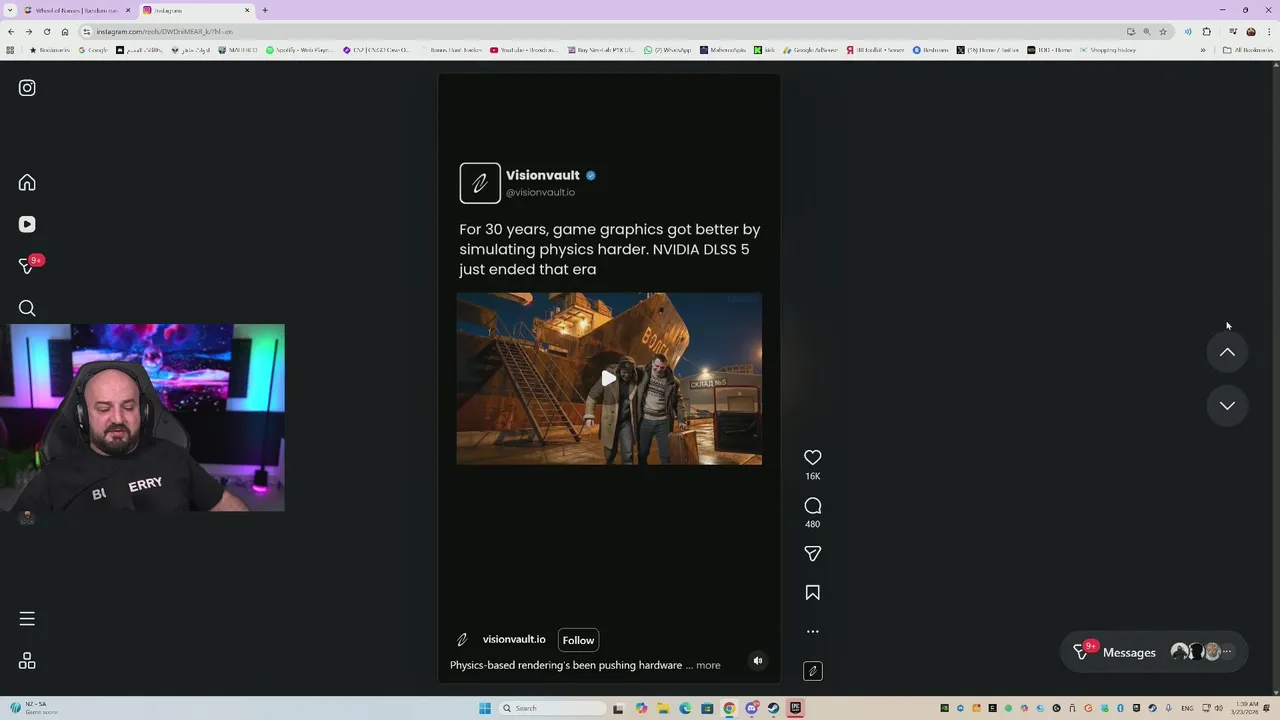Image resolution: width=1280 pixels, height=720 pixels.
Task: Go to previous reel with up arrow
Action: (x=1227, y=352)
